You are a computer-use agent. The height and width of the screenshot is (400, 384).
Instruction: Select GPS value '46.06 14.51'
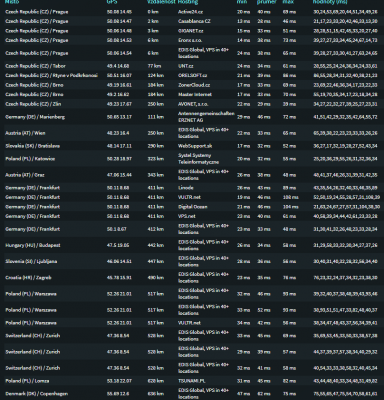pos(119,261)
